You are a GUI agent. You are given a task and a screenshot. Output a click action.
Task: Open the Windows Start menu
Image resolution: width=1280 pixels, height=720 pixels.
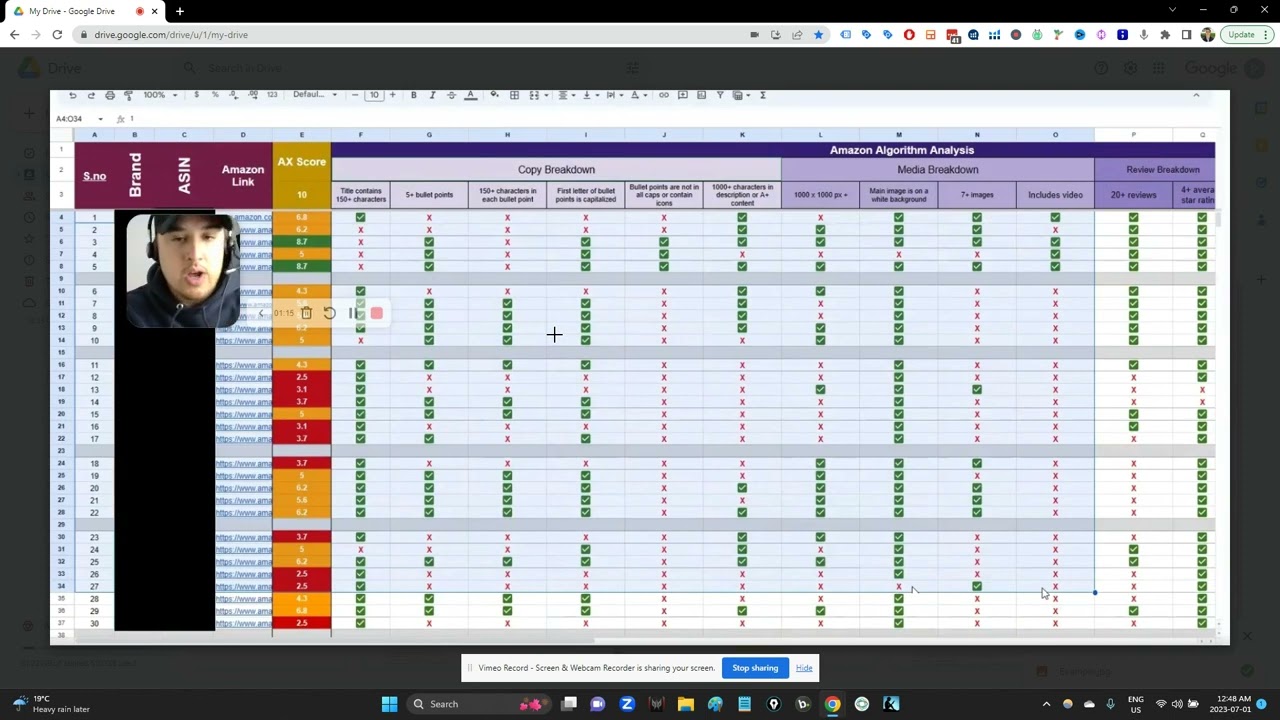pyautogui.click(x=389, y=704)
